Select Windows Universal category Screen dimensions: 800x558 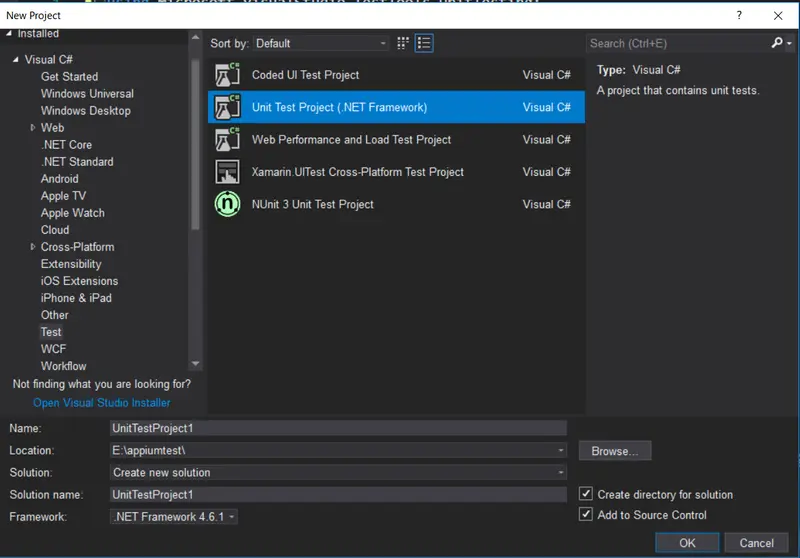pos(87,94)
